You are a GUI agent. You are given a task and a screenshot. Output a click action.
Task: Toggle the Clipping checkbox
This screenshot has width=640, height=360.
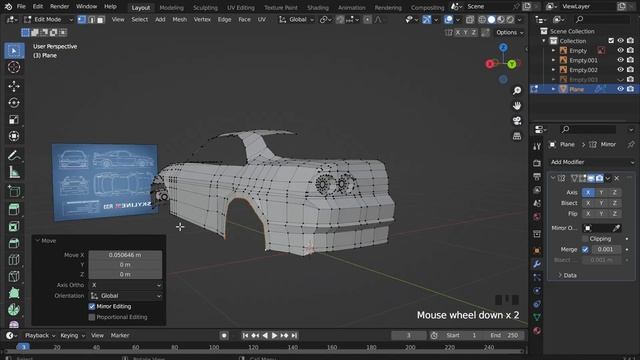(x=585, y=239)
